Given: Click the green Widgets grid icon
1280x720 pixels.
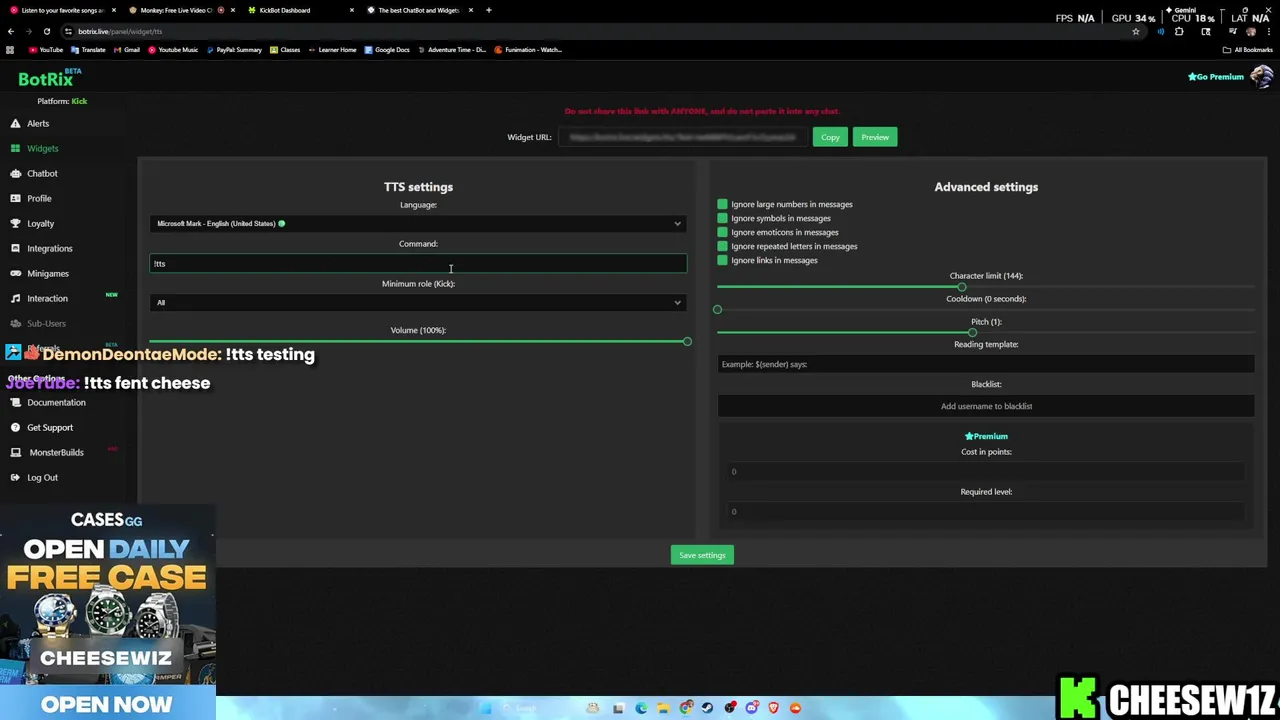Looking at the screenshot, I should pyautogui.click(x=15, y=149).
